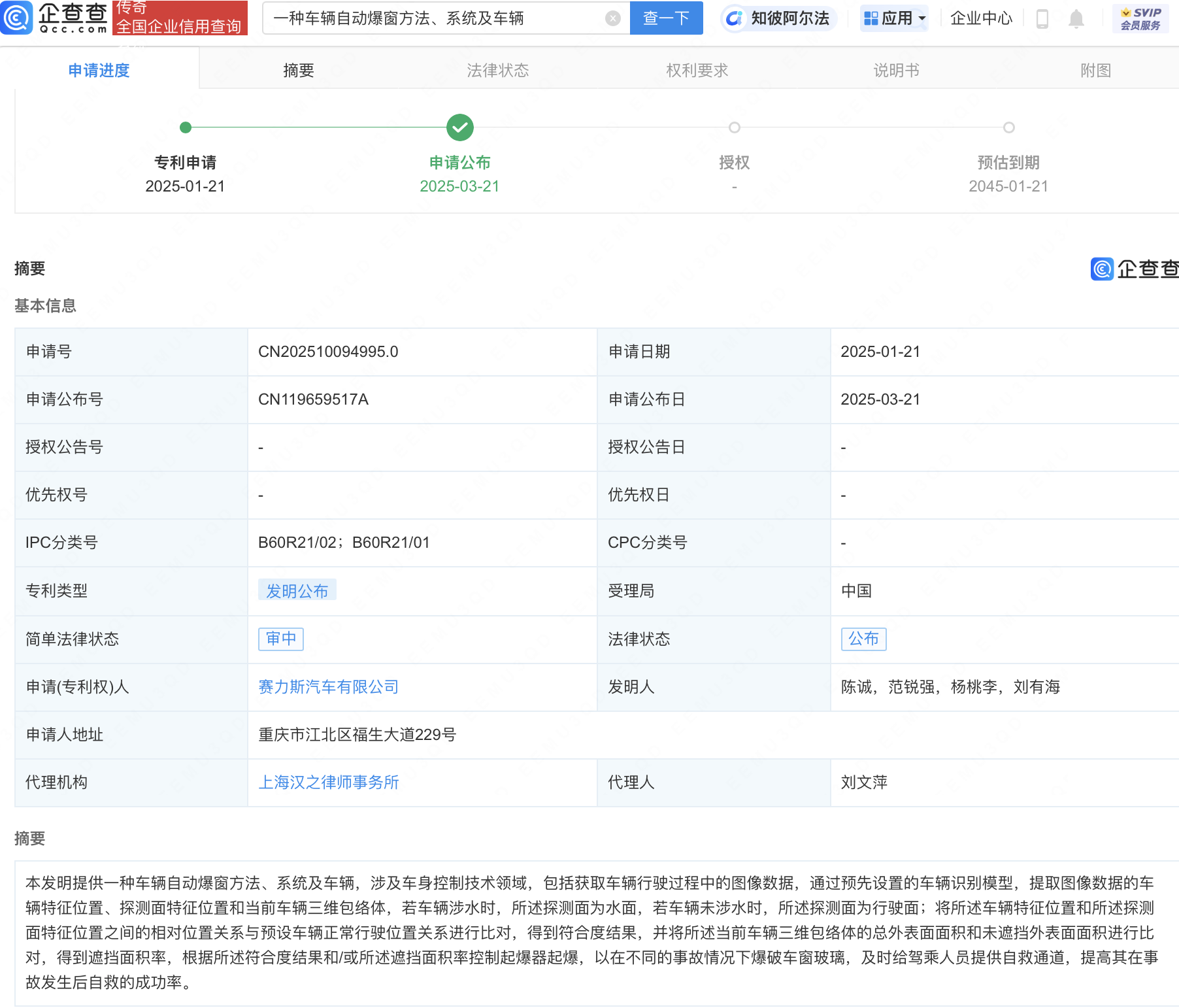Select application number CN202510094995.0
Viewport: 1179px width, 1008px height.
click(x=328, y=352)
